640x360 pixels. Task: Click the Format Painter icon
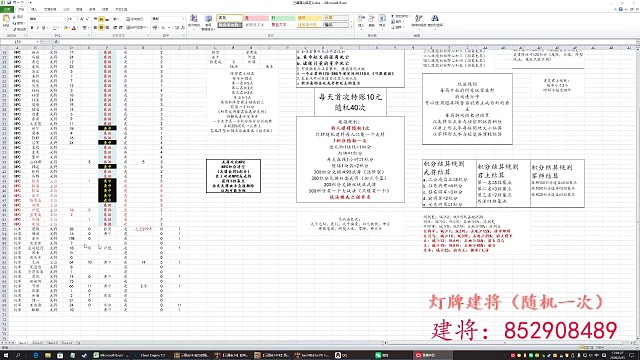[15, 29]
